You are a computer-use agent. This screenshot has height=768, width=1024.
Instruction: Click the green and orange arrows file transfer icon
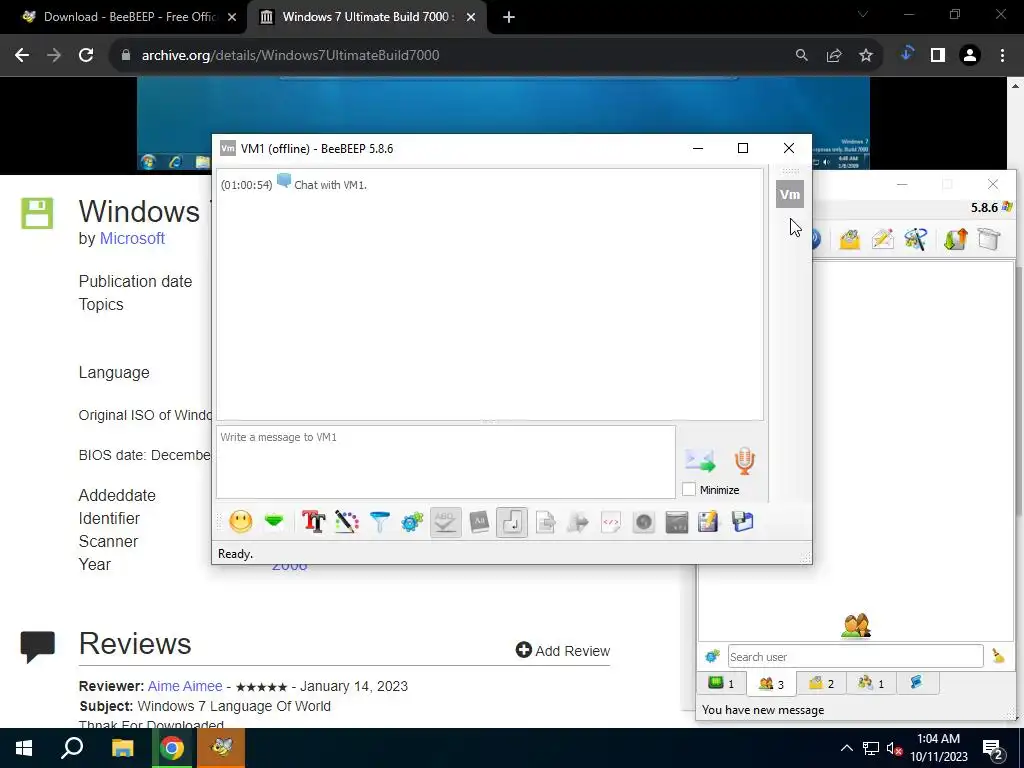[955, 239]
